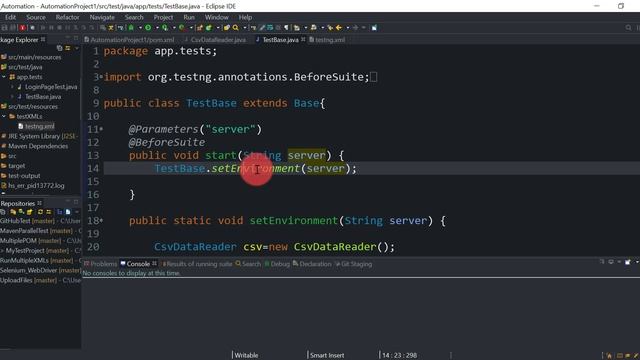Open the Help menu
The width and height of the screenshot is (640, 360).
pos(245,17)
